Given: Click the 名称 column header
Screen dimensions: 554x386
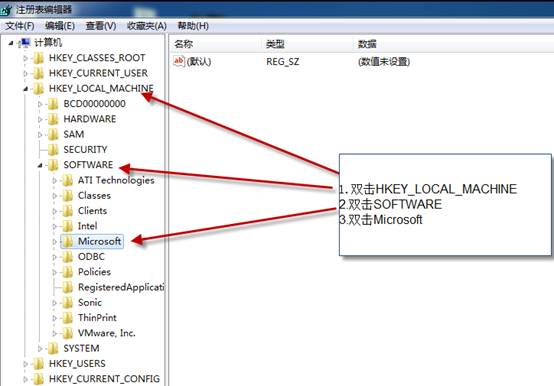Looking at the screenshot, I should click(x=184, y=44).
